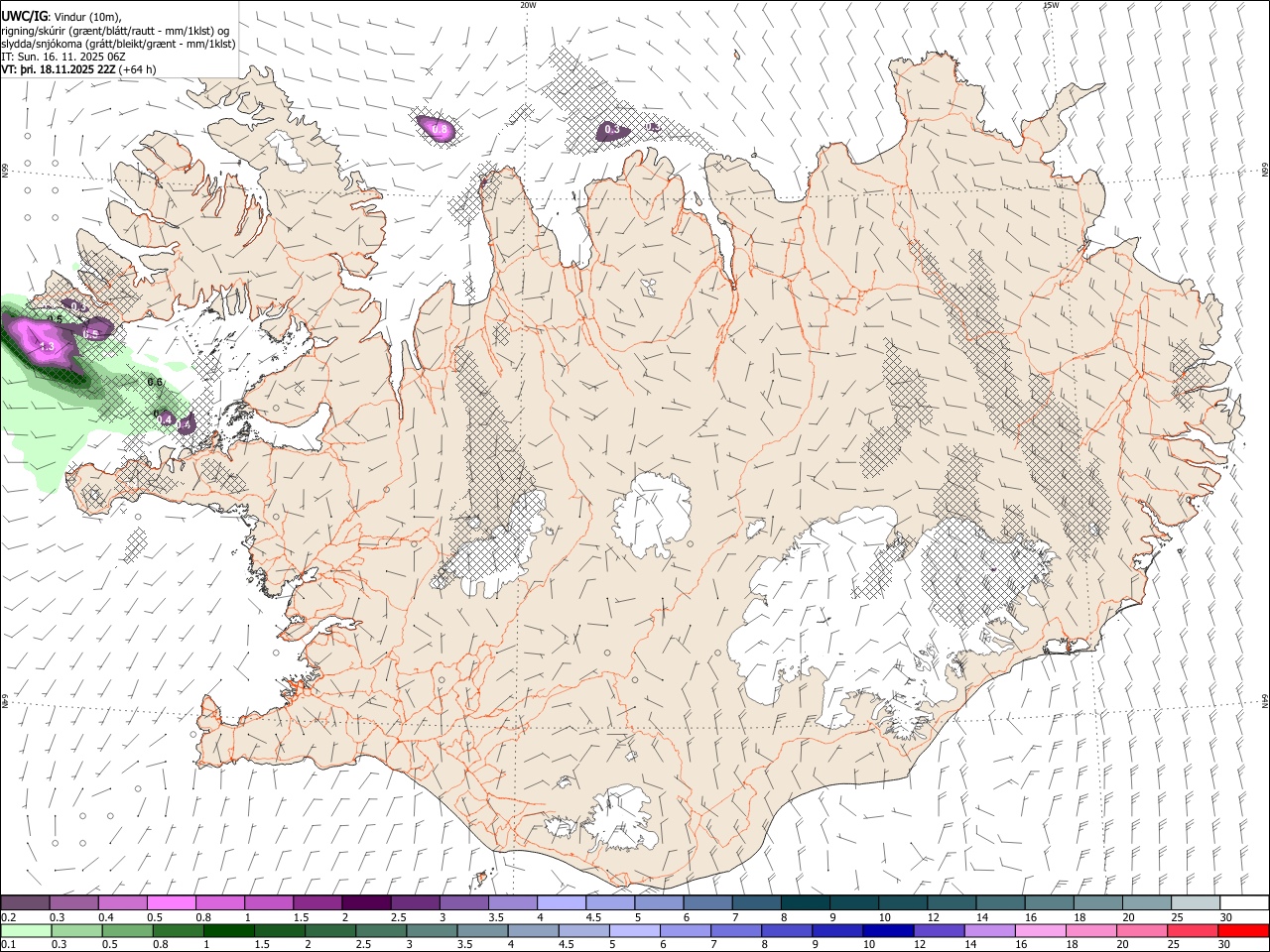Click the 'UWC/IG' title text
Image resolution: width=1270 pixels, height=952 pixels.
(24, 17)
